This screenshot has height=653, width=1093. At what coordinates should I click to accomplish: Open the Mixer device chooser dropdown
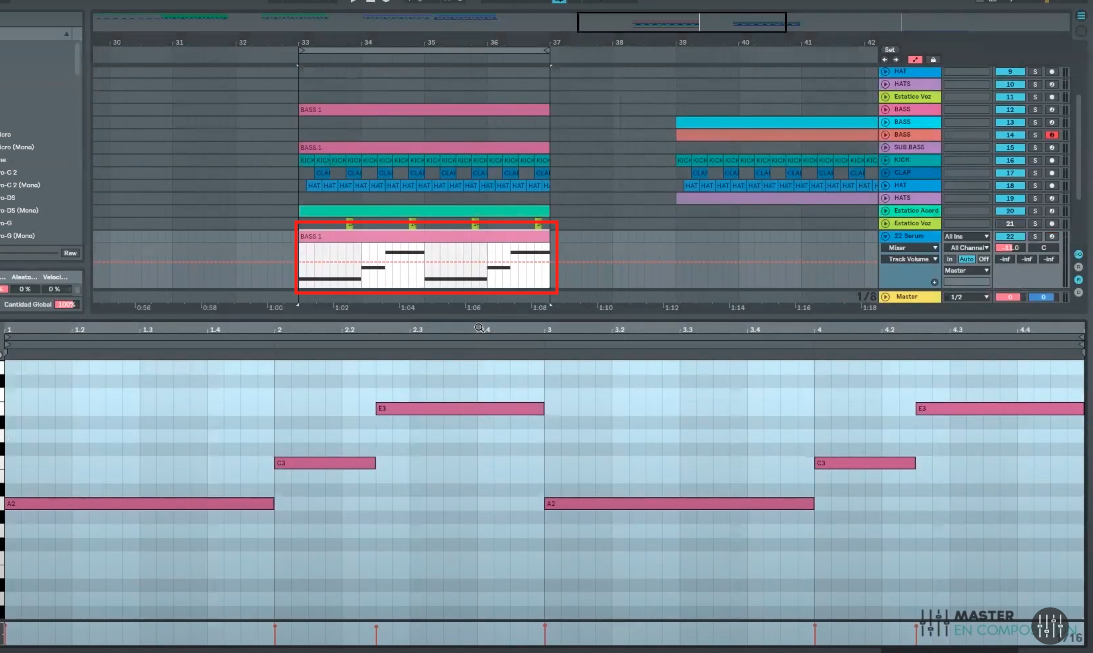(x=910, y=247)
